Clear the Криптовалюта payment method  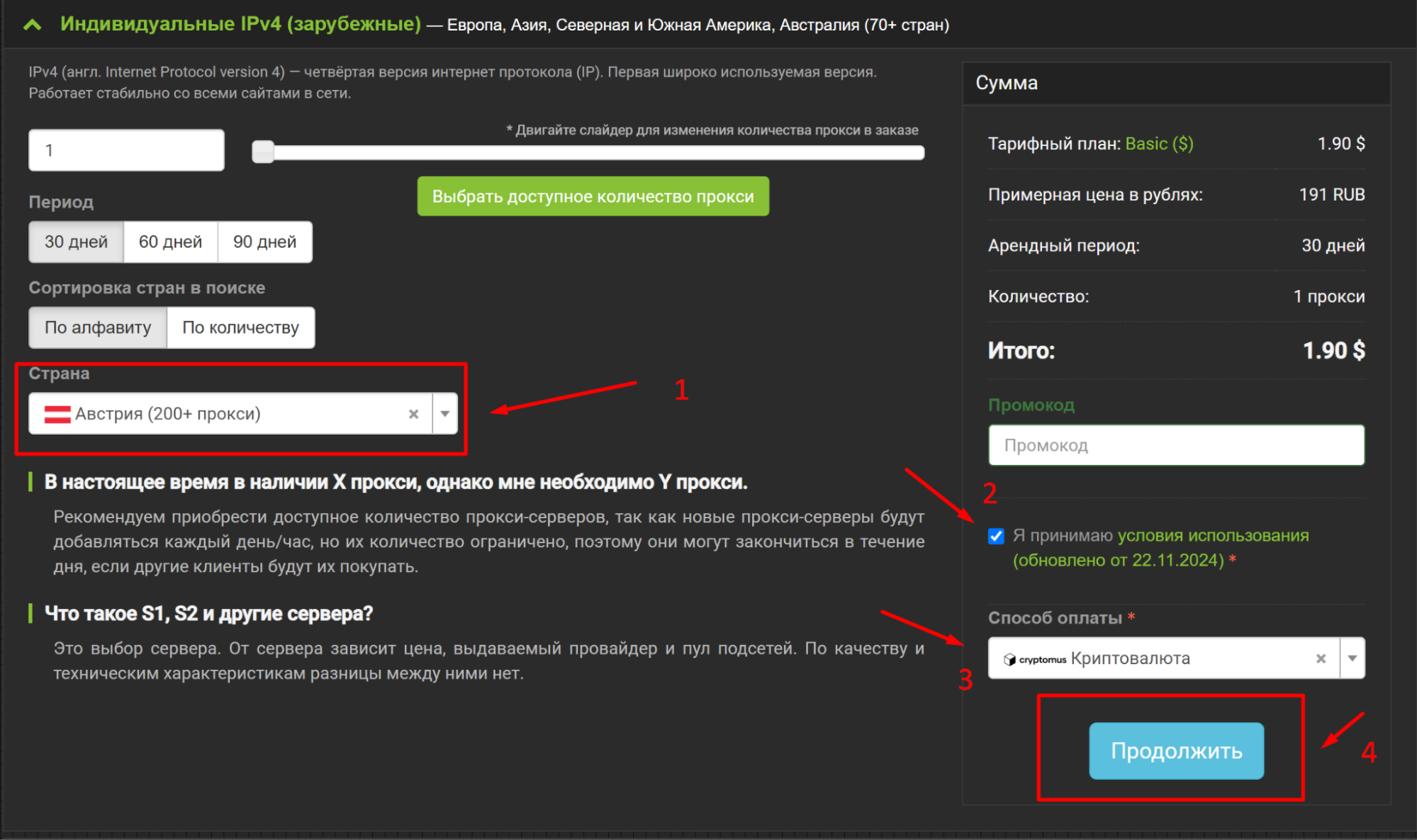tap(1321, 659)
